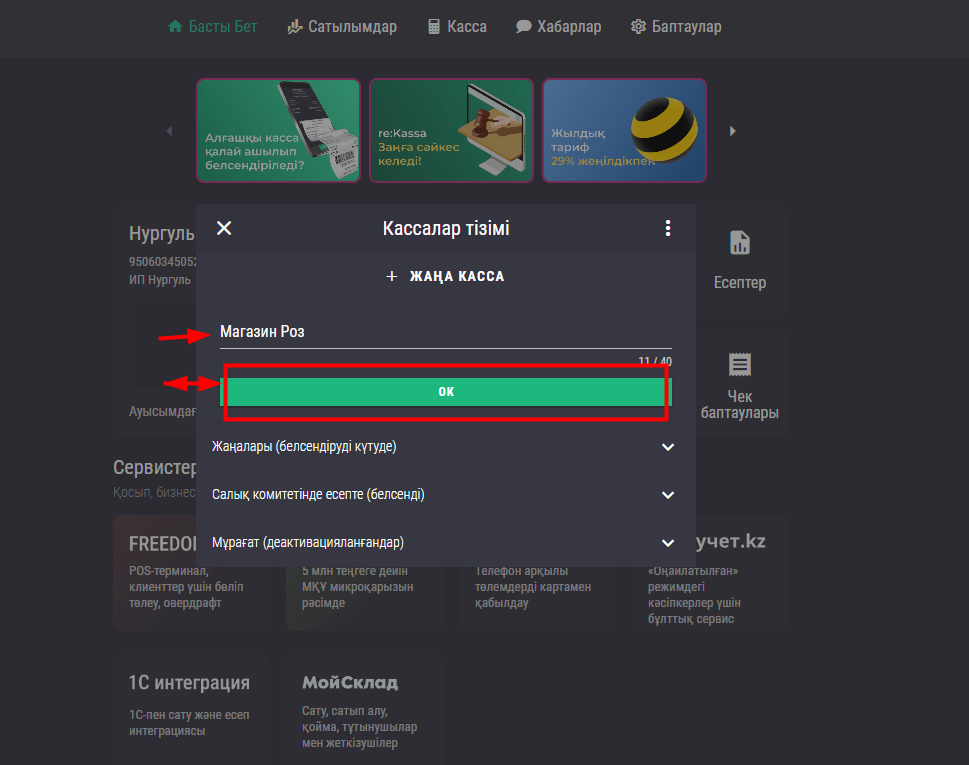The image size is (969, 765).
Task: Open the banner about activating first cash register
Action: (279, 130)
